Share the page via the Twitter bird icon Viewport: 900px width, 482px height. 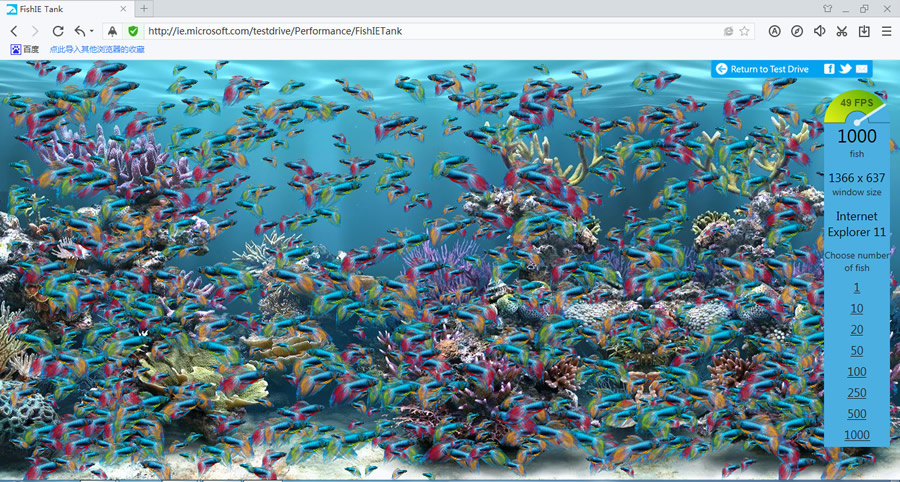click(845, 69)
